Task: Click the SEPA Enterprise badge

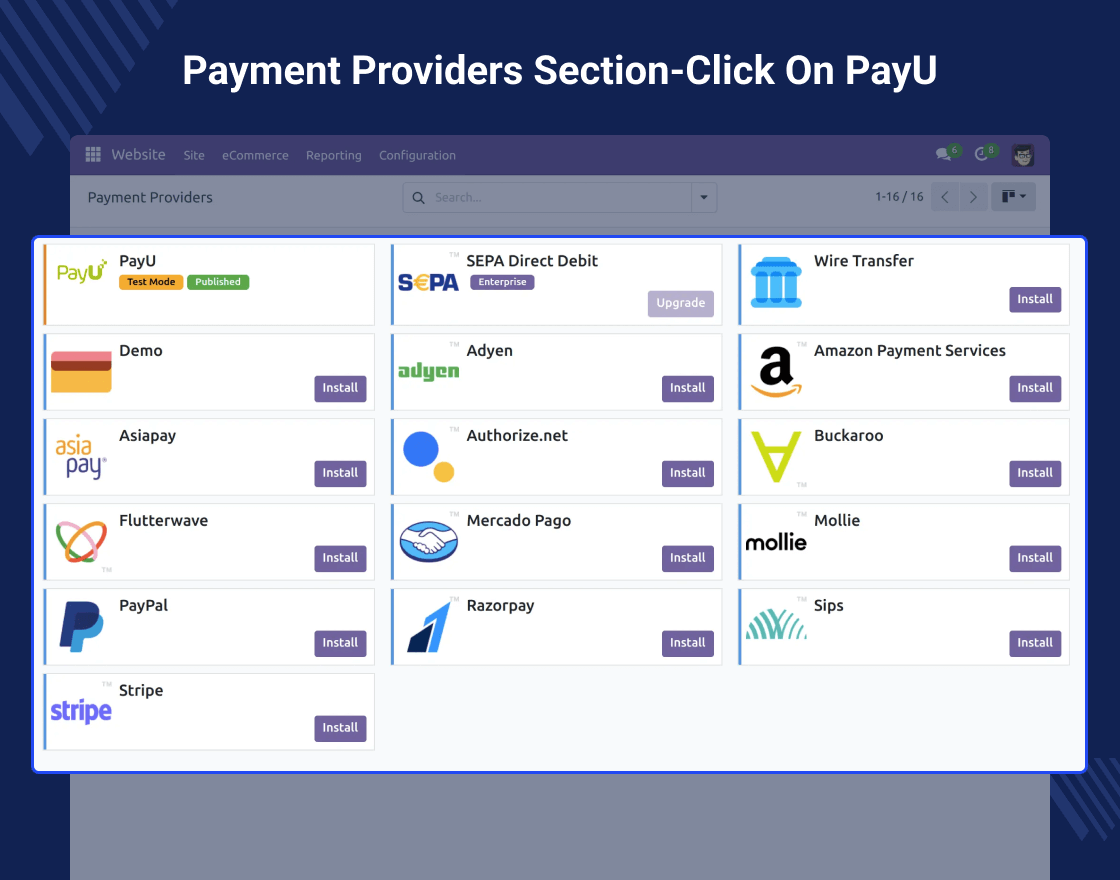Action: [502, 282]
